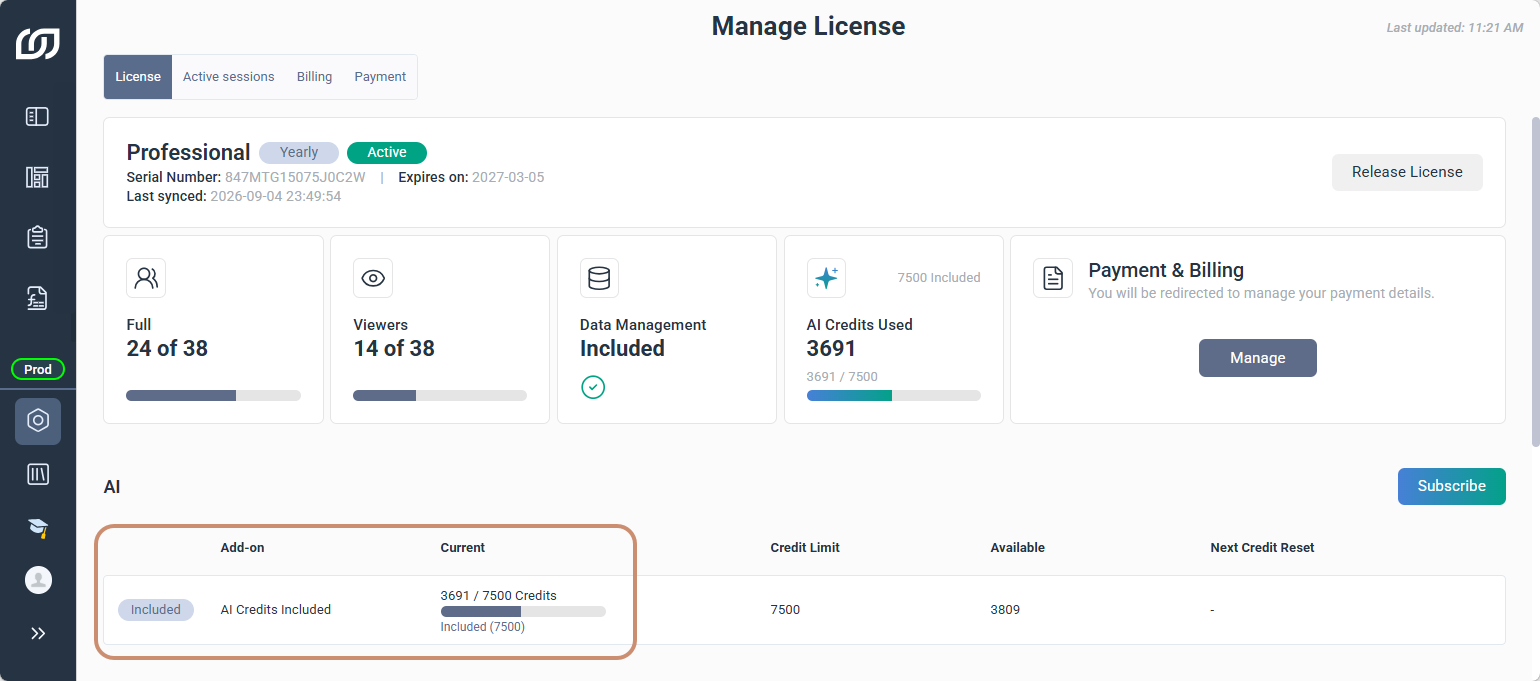
Task: Click the Professional plan title
Action: (x=188, y=152)
